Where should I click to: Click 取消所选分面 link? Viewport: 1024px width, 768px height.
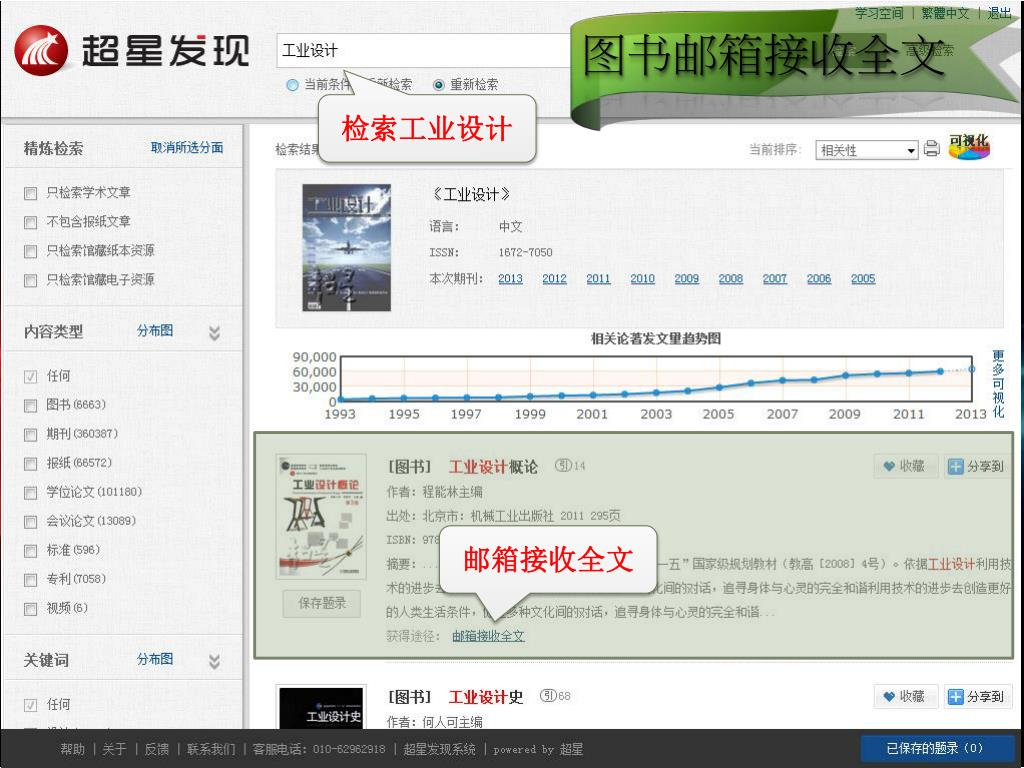(187, 148)
